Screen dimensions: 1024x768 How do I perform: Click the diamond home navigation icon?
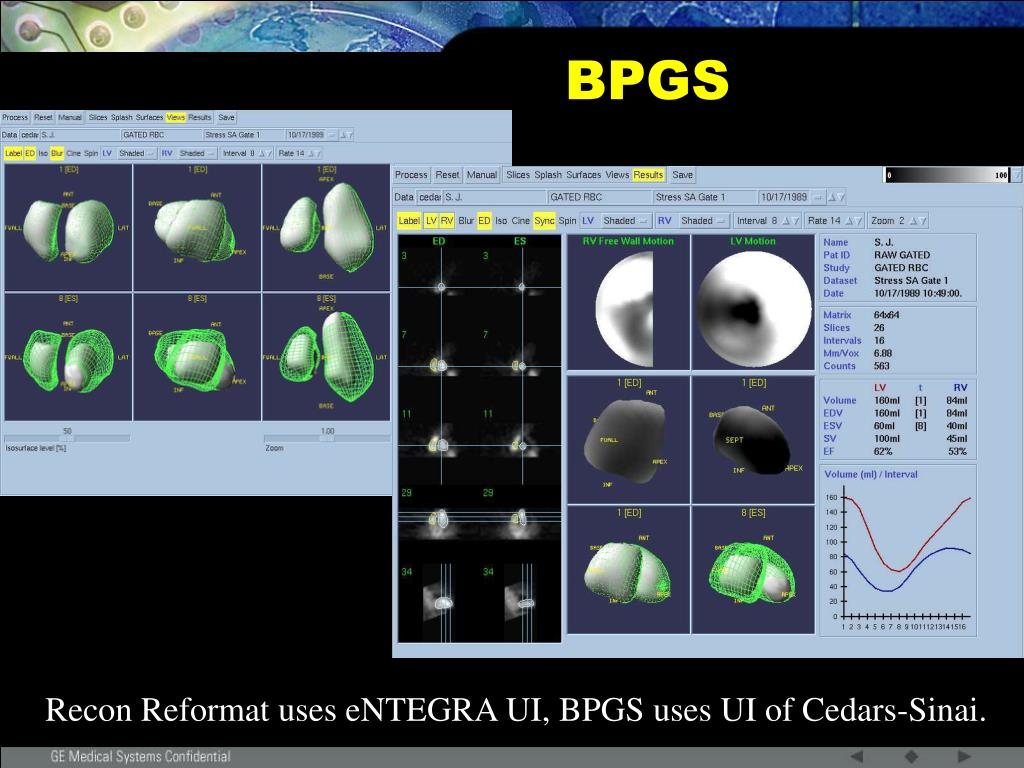(x=911, y=756)
